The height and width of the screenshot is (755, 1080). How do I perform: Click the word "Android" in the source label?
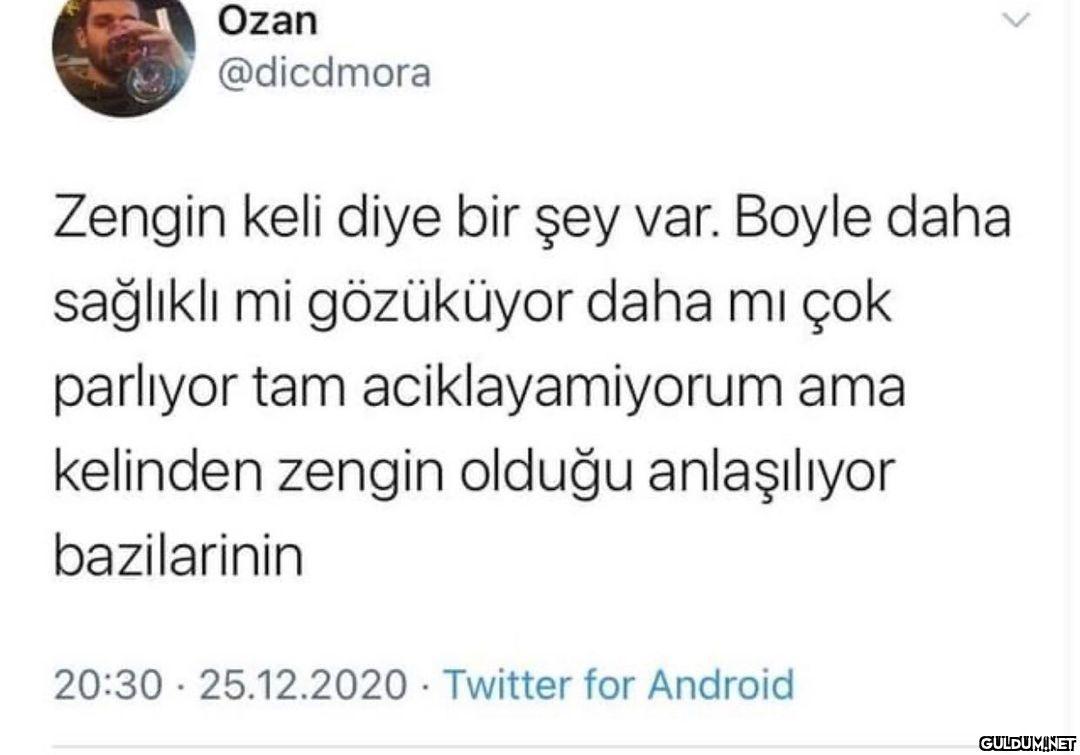coord(721,684)
